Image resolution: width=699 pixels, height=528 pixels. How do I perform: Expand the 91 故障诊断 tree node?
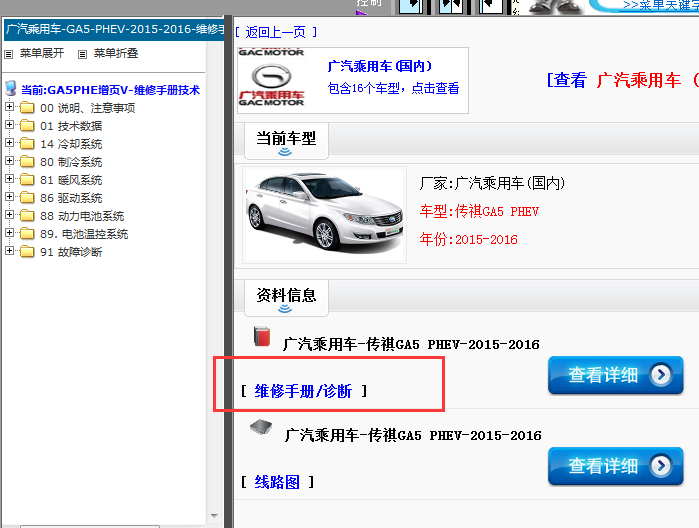pyautogui.click(x=9, y=251)
